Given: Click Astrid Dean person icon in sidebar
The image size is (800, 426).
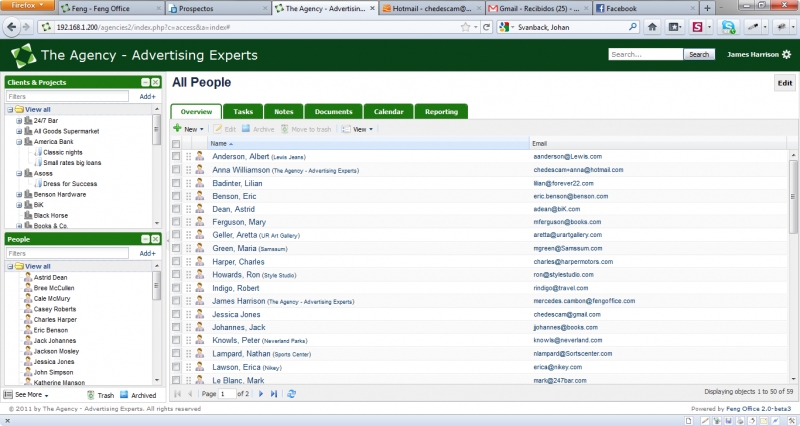Looking at the screenshot, I should click(x=28, y=277).
